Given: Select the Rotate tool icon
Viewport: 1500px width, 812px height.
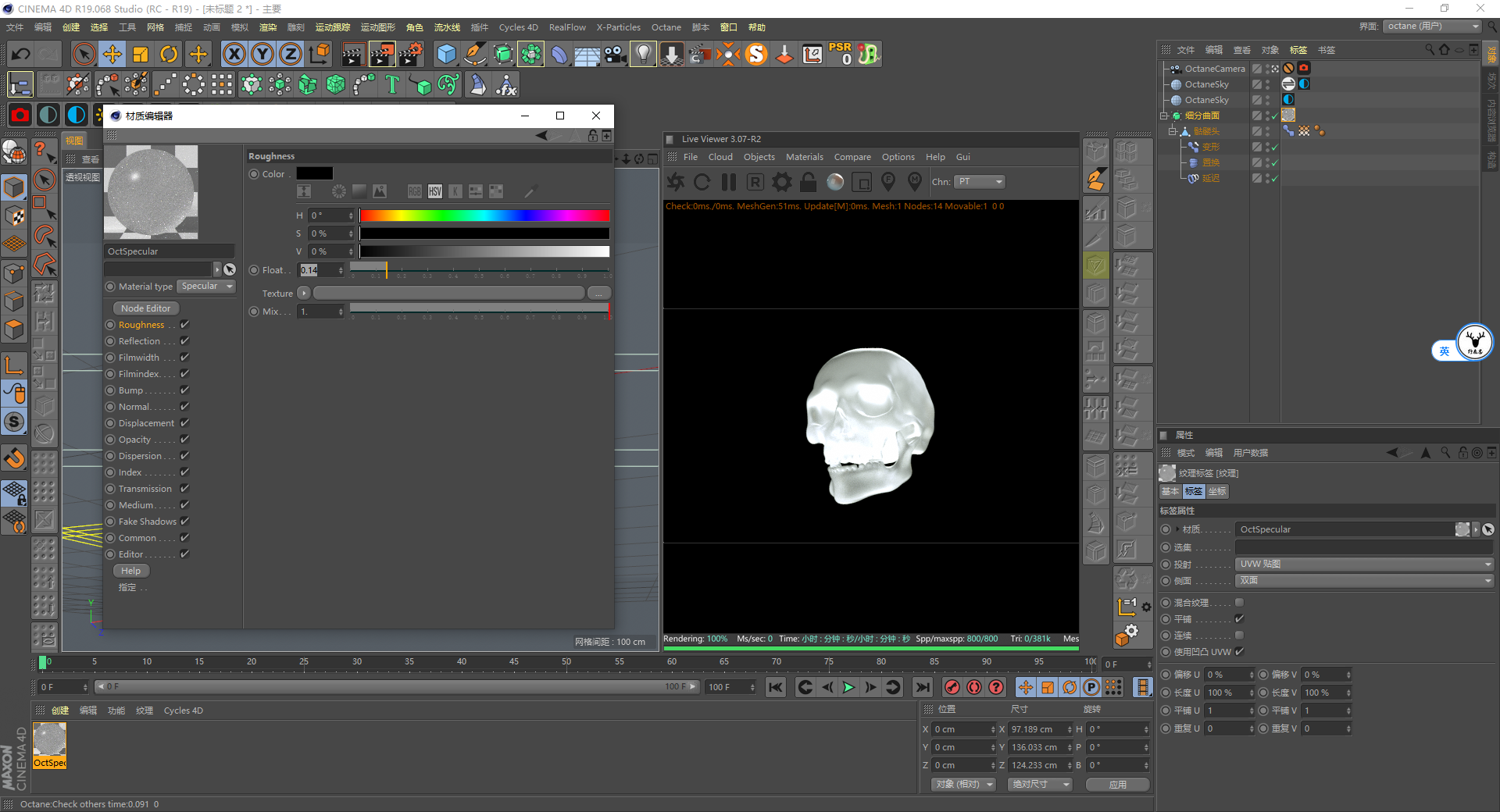Looking at the screenshot, I should point(169,54).
